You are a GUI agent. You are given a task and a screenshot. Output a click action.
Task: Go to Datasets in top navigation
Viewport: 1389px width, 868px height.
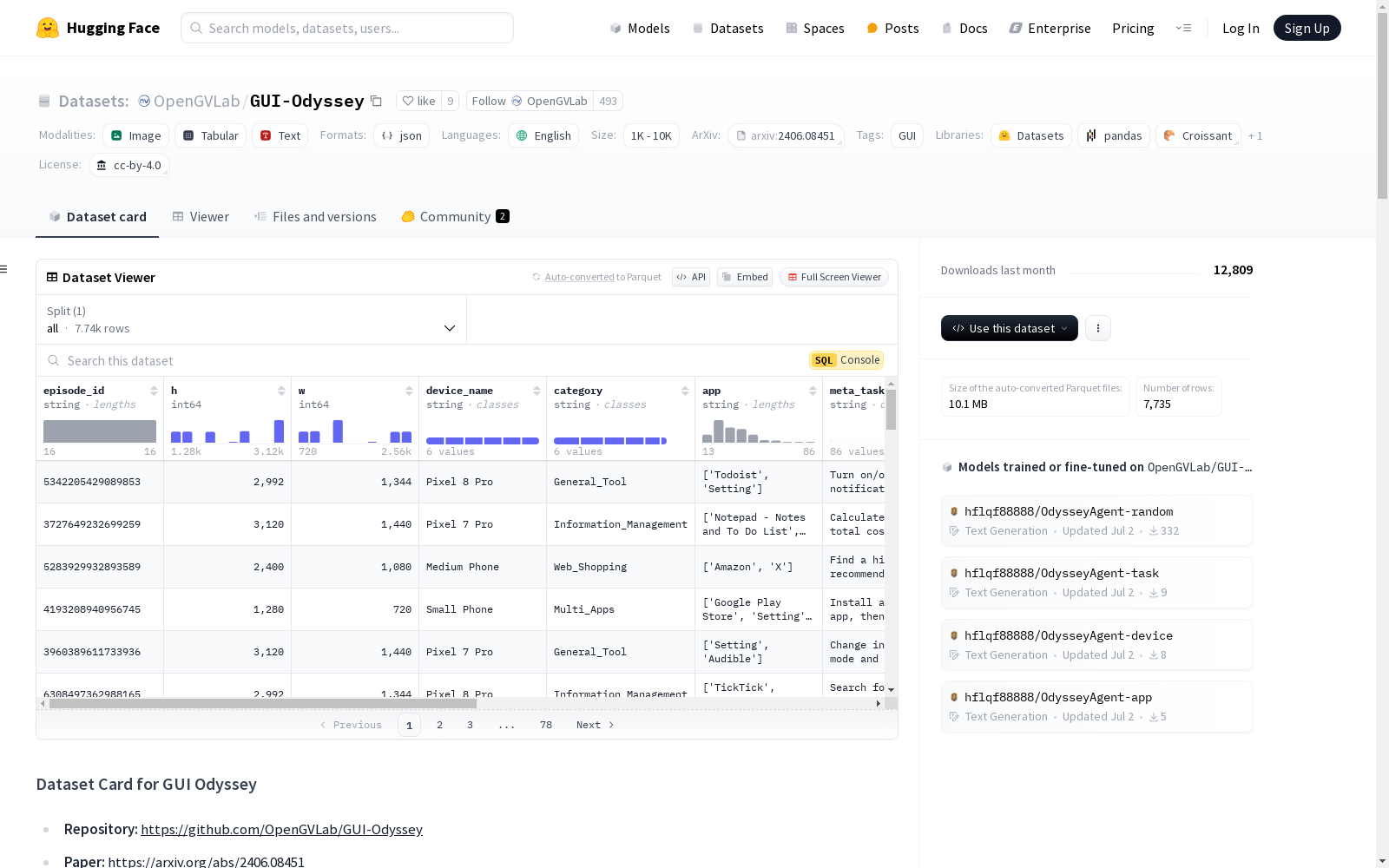(x=727, y=28)
